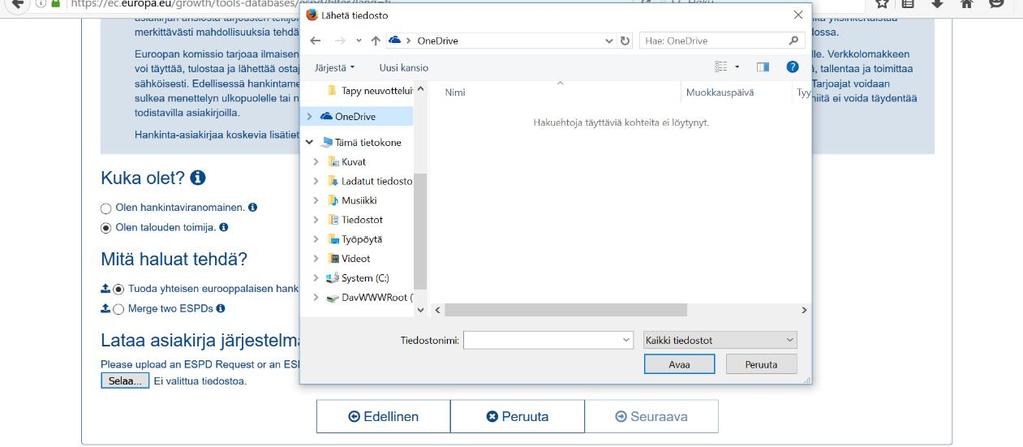The image size is (1023, 447).
Task: Select the Olen talouden toimija radio button
Action: 106,228
